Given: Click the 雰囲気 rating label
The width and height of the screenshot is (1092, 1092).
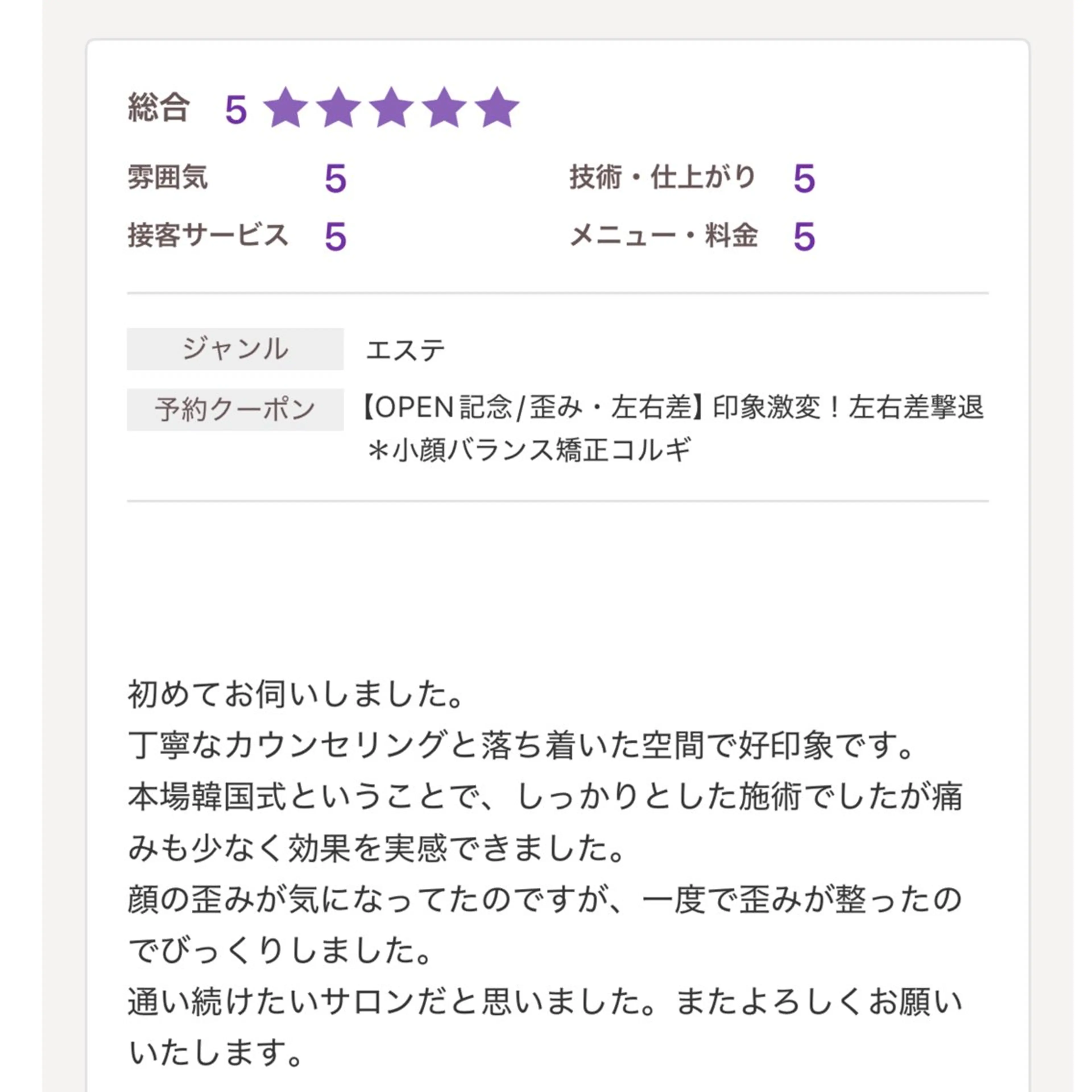Looking at the screenshot, I should (x=168, y=177).
